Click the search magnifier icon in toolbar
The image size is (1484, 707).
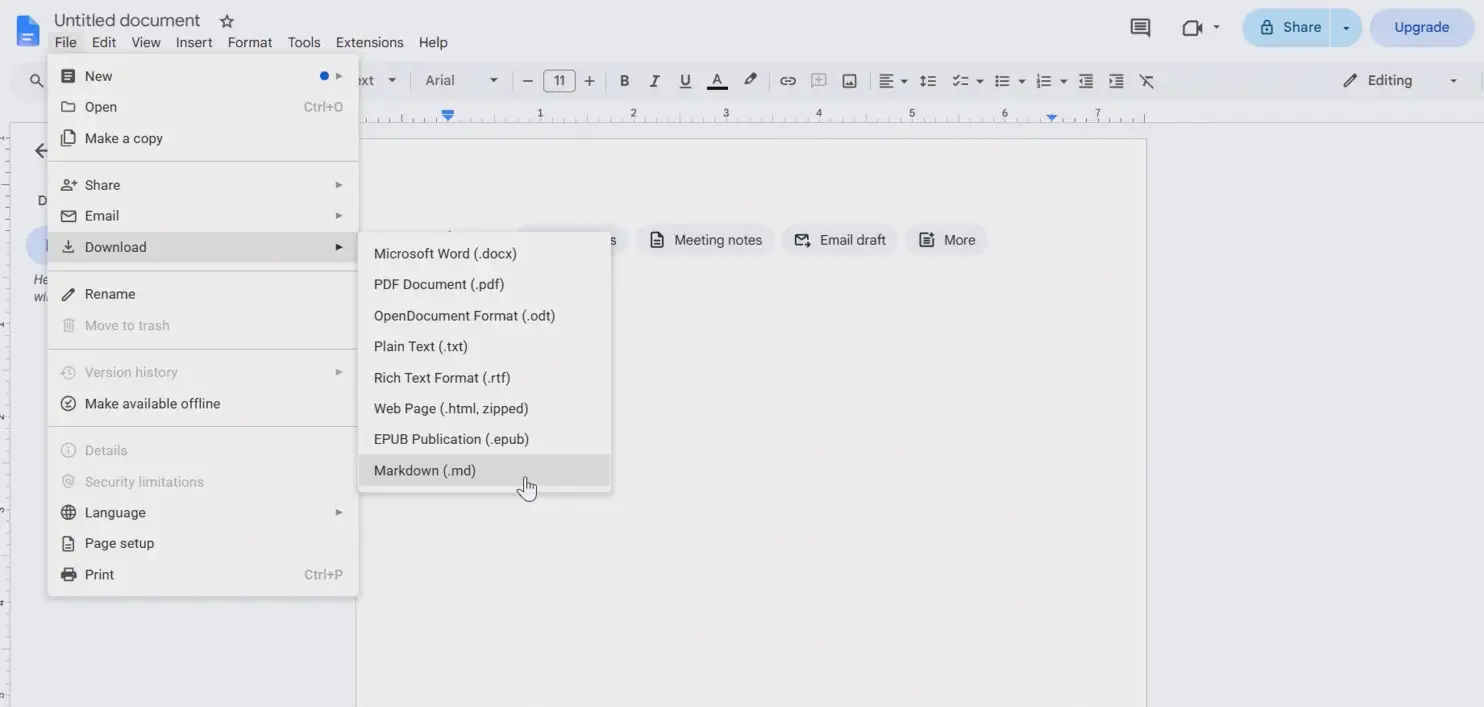coord(36,81)
